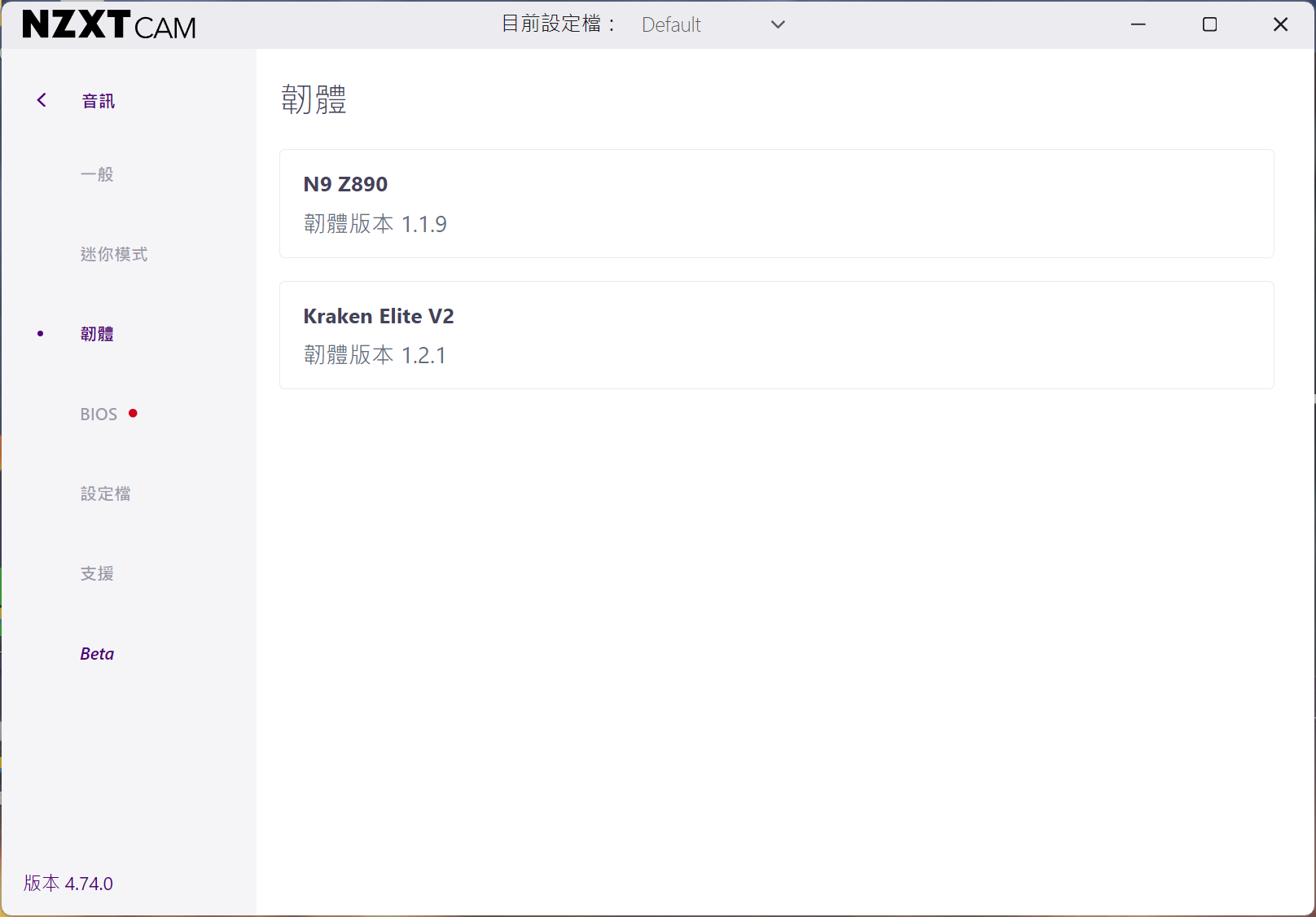
Task: Select the 韌體 sidebar item
Action: 97,334
